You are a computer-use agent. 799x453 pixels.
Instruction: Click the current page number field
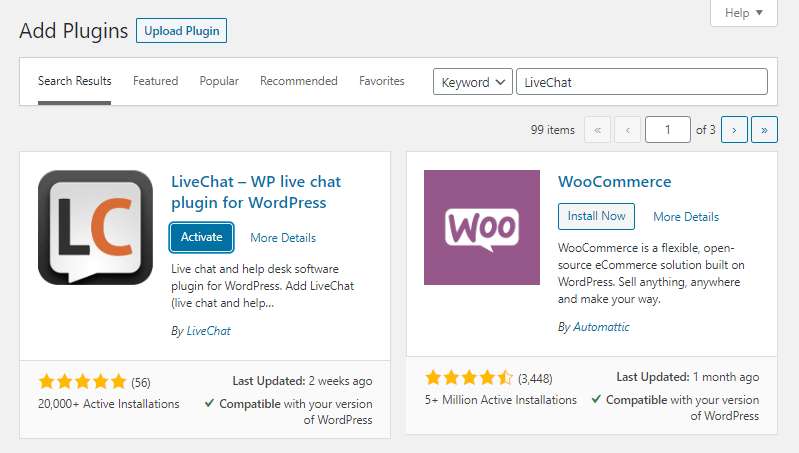point(668,129)
